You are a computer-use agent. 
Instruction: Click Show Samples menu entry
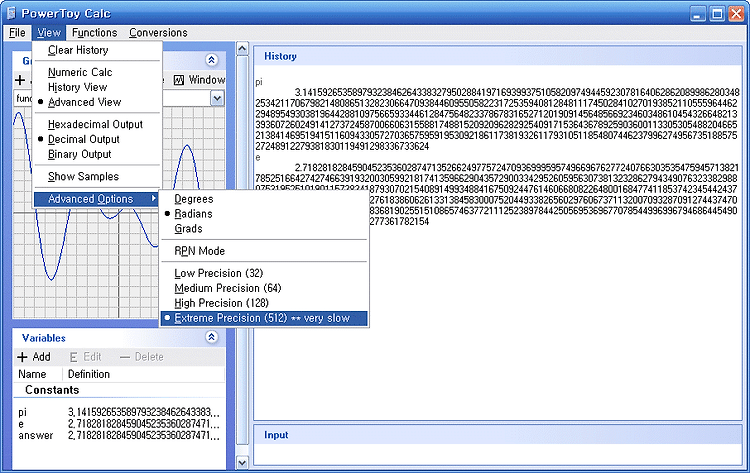98,176
